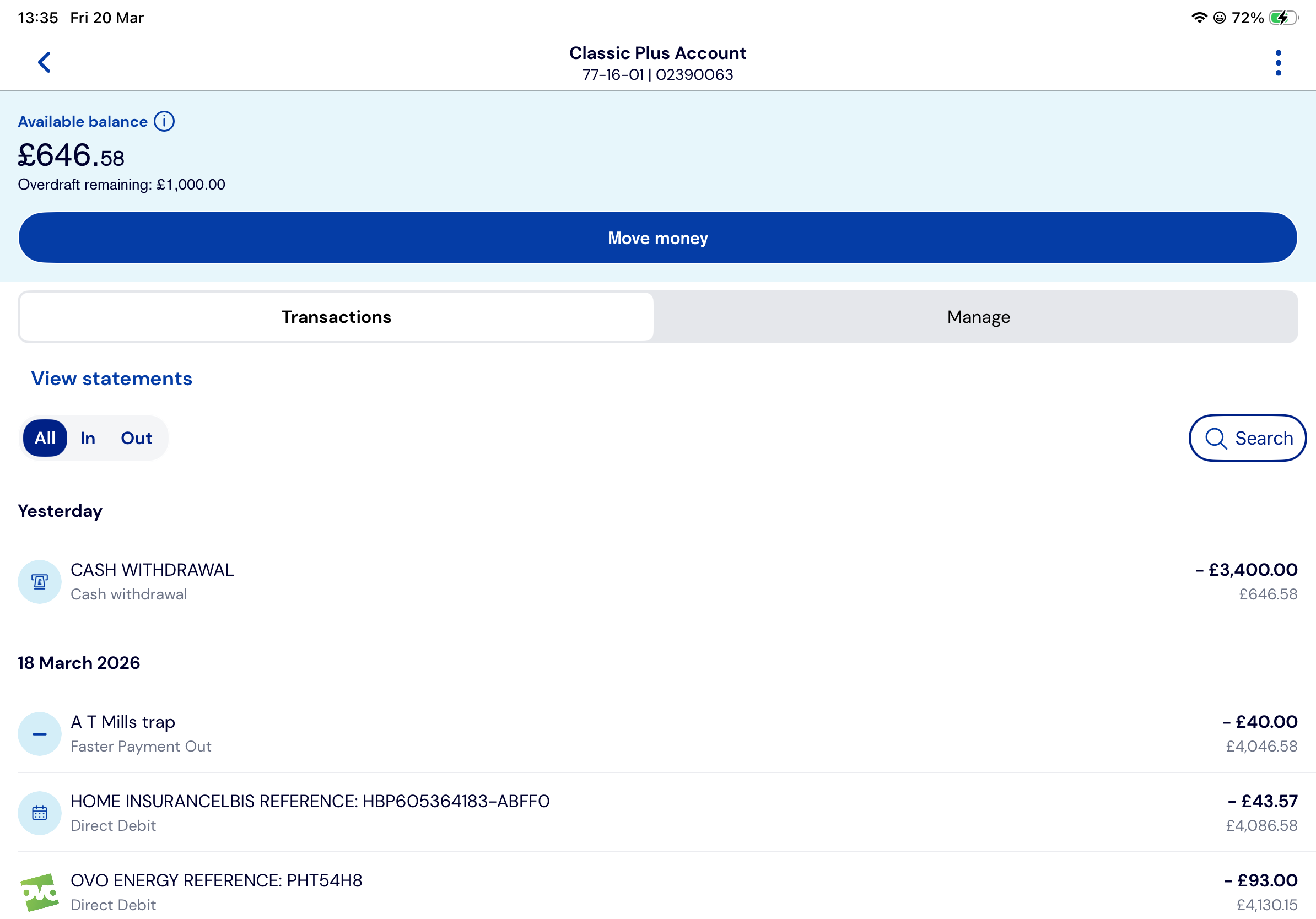Image resolution: width=1316 pixels, height=919 pixels.
Task: Tap the cash withdrawal ATM icon
Action: (40, 581)
